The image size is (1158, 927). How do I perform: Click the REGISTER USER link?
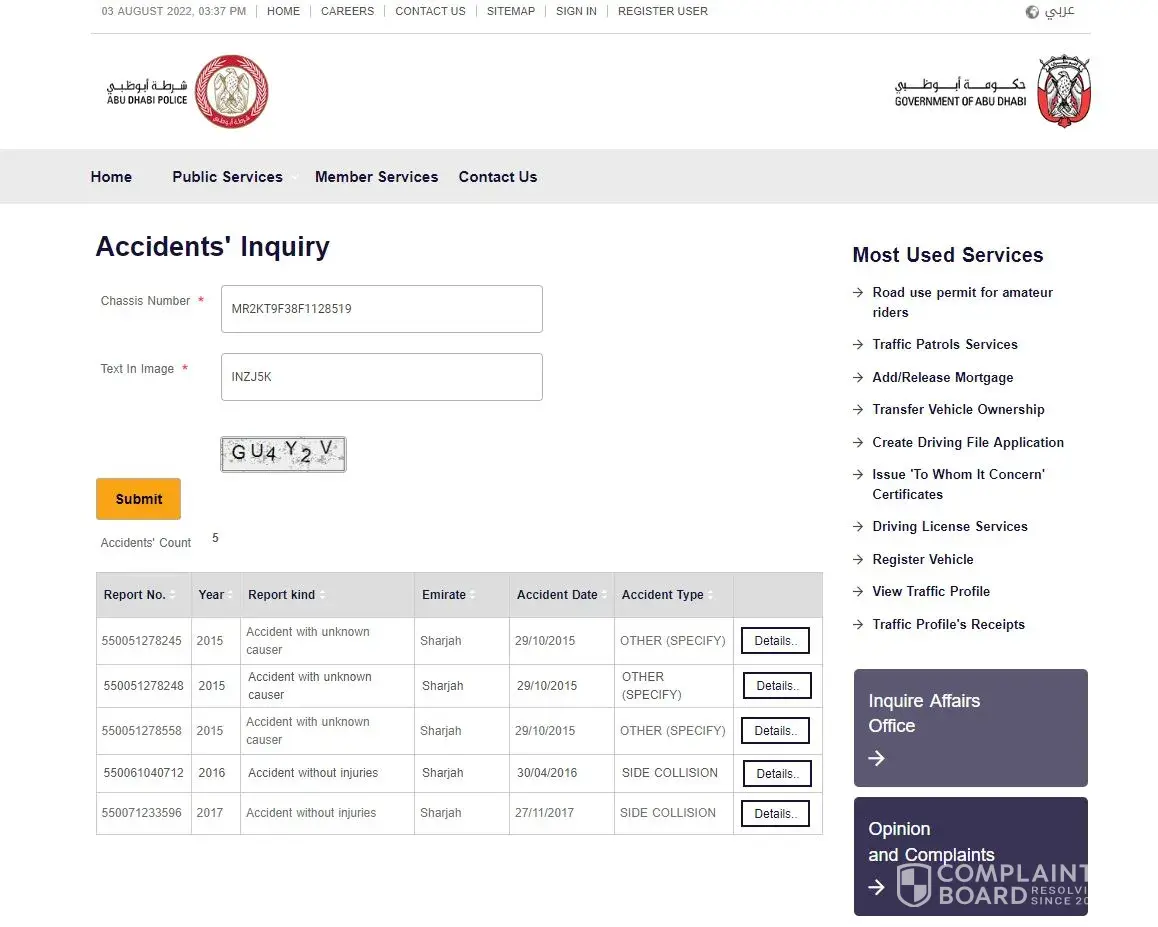tap(662, 11)
